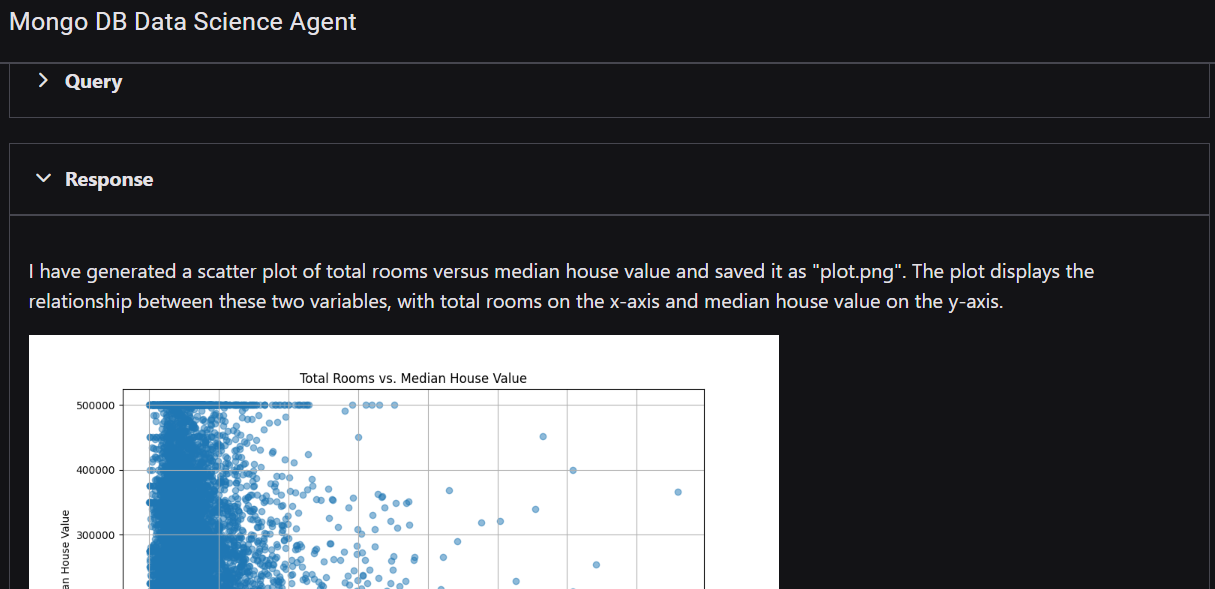Click the Mongo DB Data Science Agent title
Screen dimensions: 1215x589
point(182,21)
